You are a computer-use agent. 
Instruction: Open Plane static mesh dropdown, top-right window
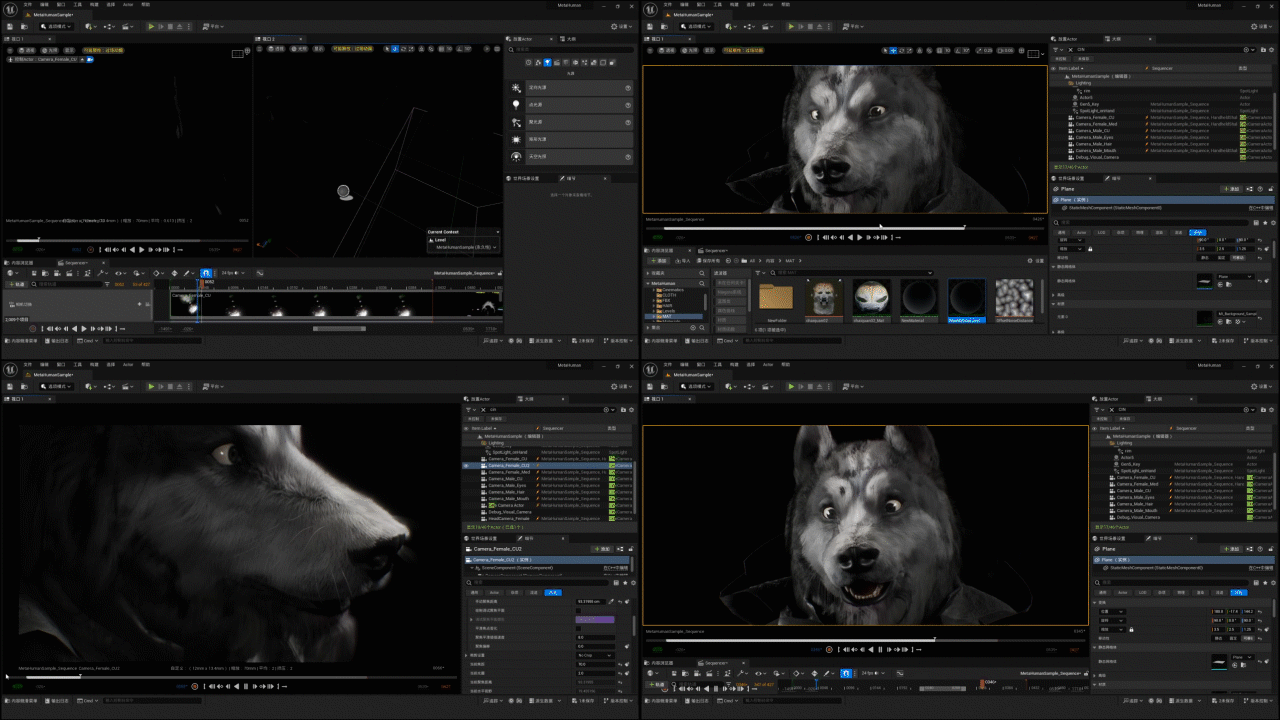[x=1235, y=277]
